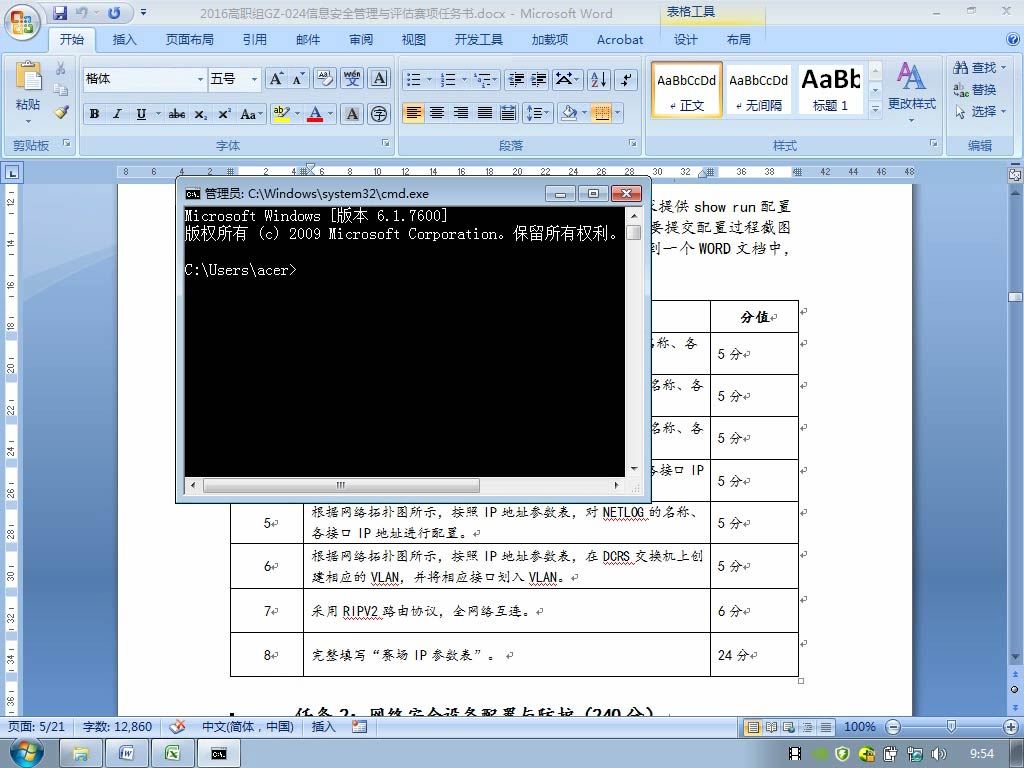Click the Office button orb
Viewport: 1024px width, 768px height.
coord(22,22)
